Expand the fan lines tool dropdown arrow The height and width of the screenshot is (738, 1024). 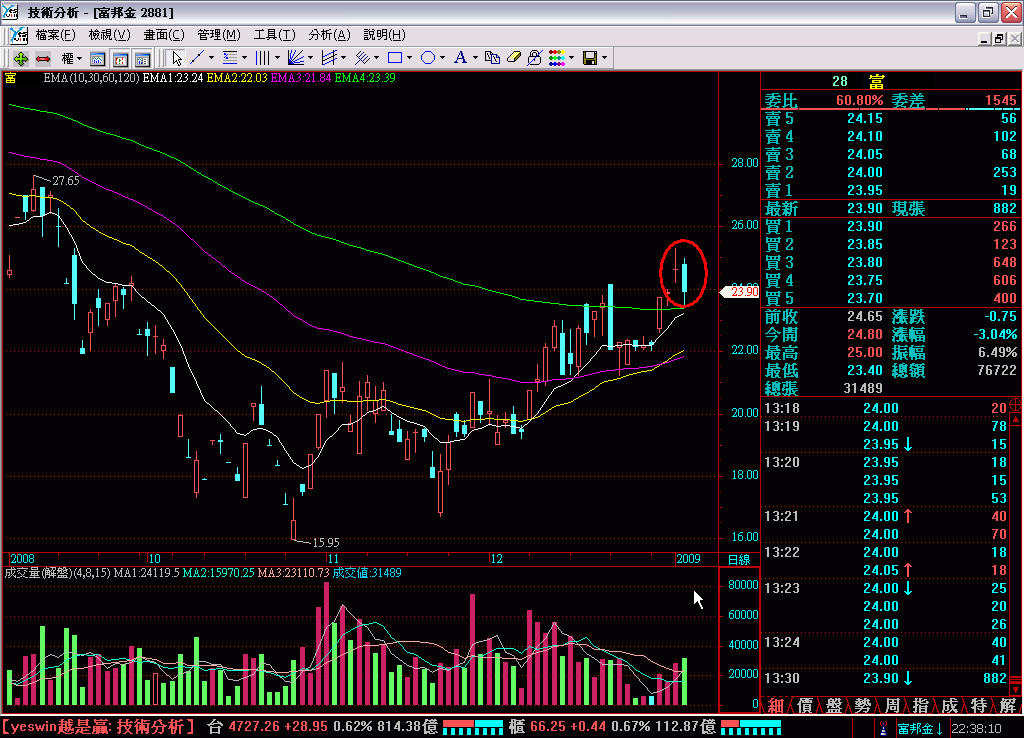[x=310, y=58]
